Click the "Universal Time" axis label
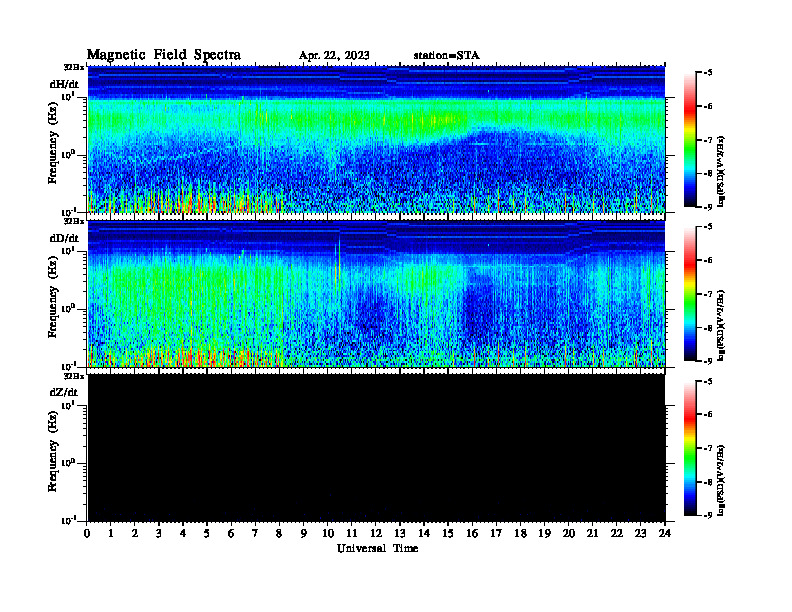The width and height of the screenshot is (792, 612). pyautogui.click(x=377, y=548)
